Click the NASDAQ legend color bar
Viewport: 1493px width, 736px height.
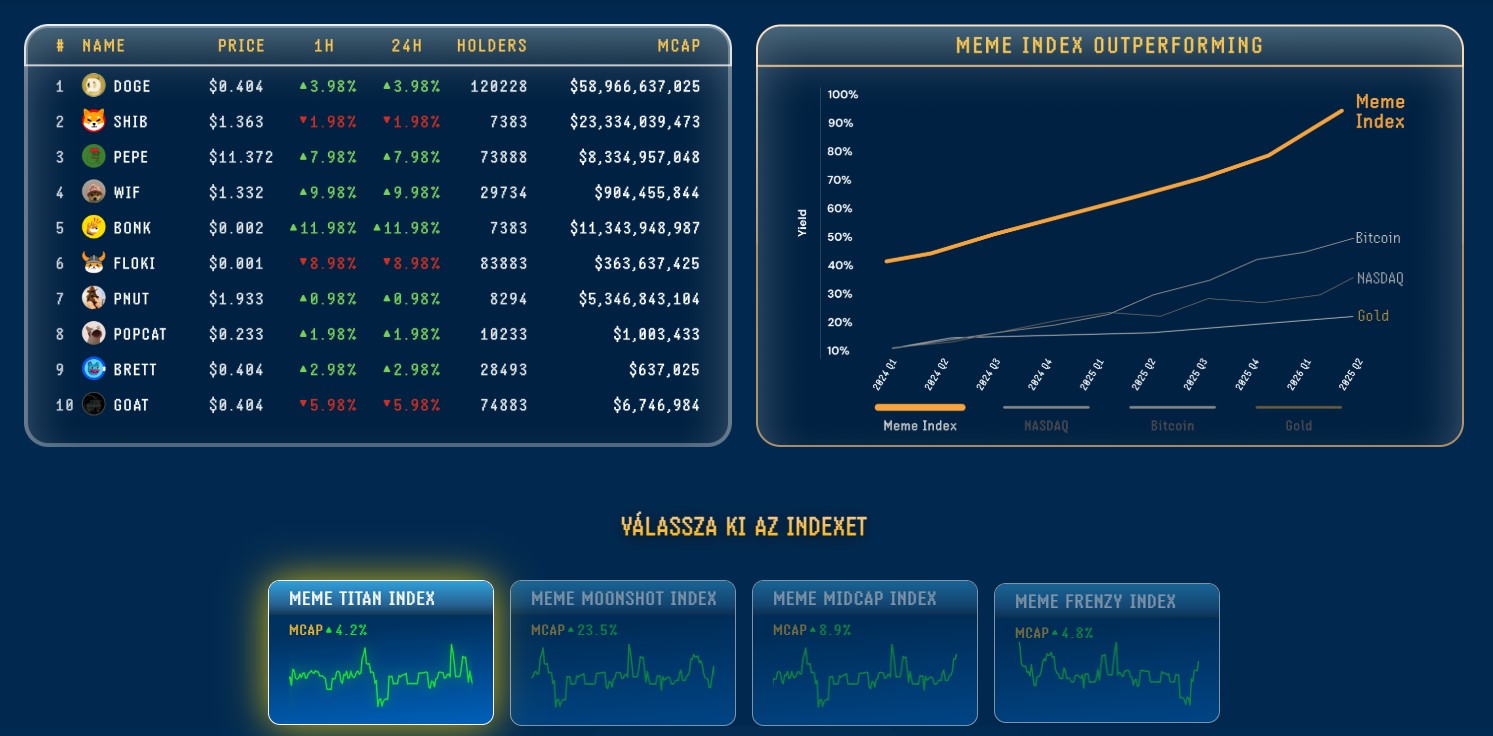1046,407
